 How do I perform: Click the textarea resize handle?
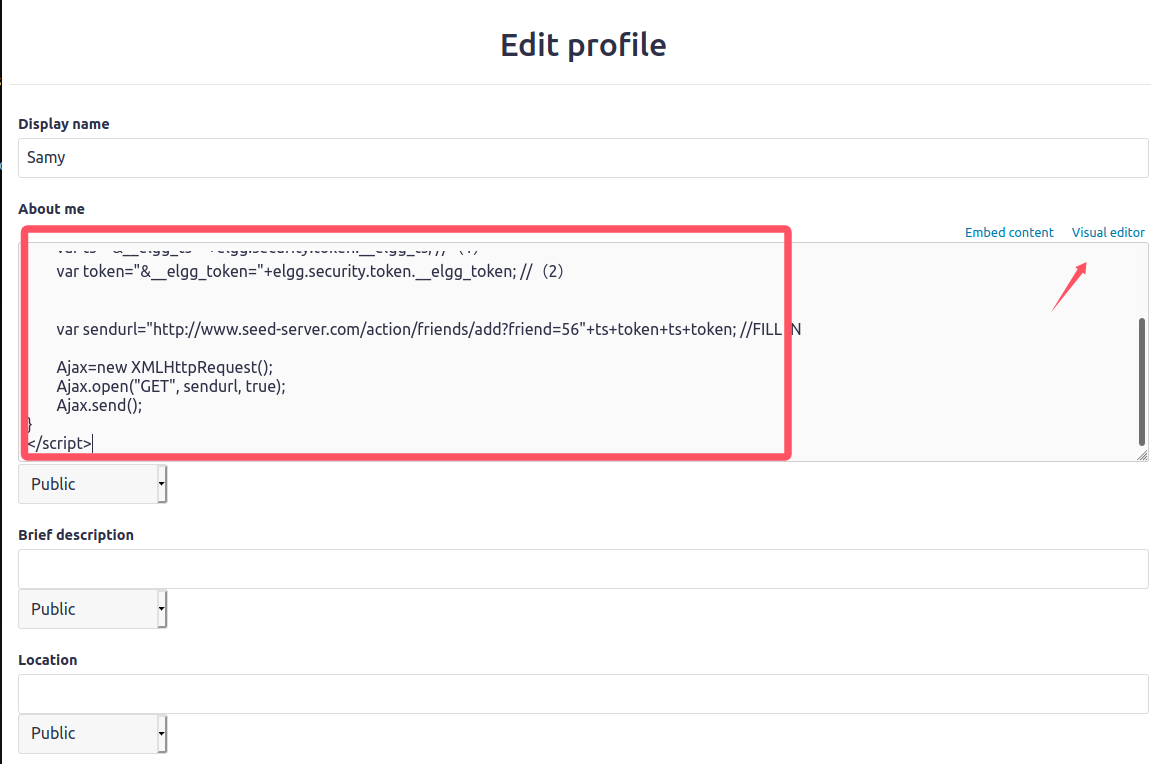click(x=1142, y=456)
